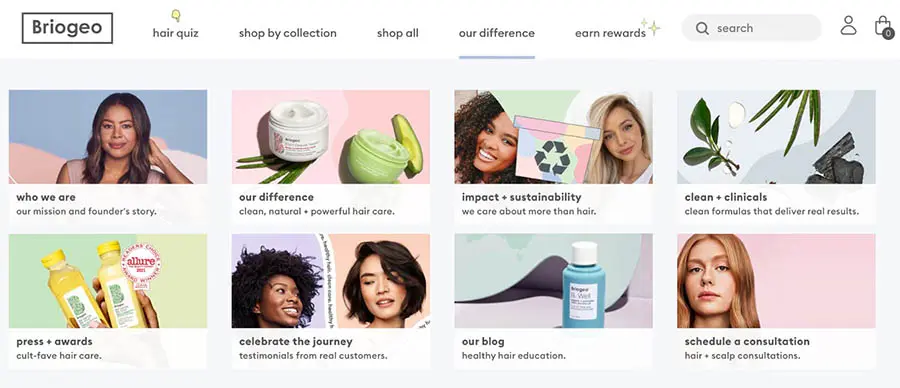Viewport: 900px width, 388px height.
Task: Open the earn rewards menu item
Action: click(610, 33)
